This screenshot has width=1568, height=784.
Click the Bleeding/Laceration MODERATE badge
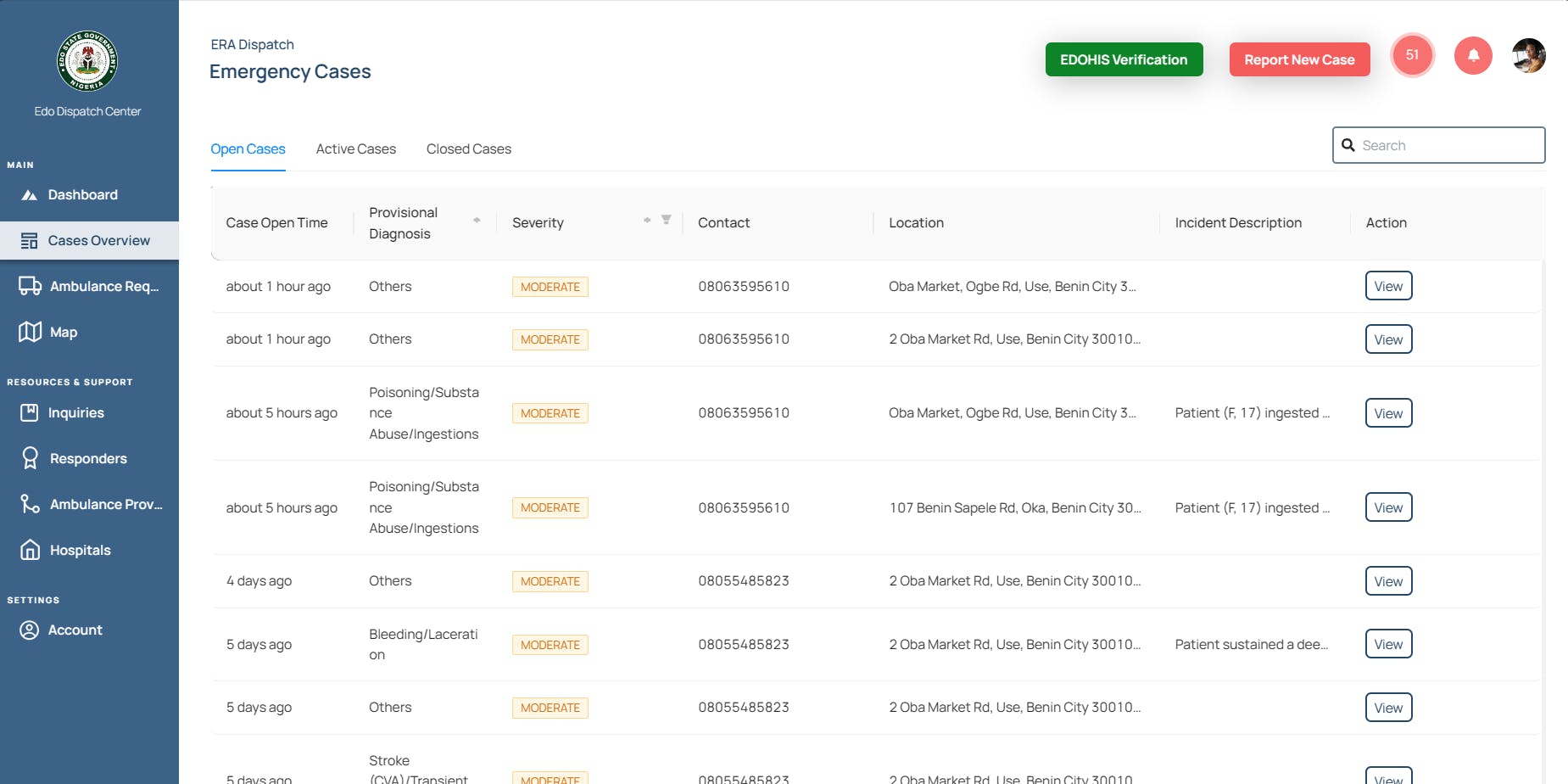click(550, 645)
